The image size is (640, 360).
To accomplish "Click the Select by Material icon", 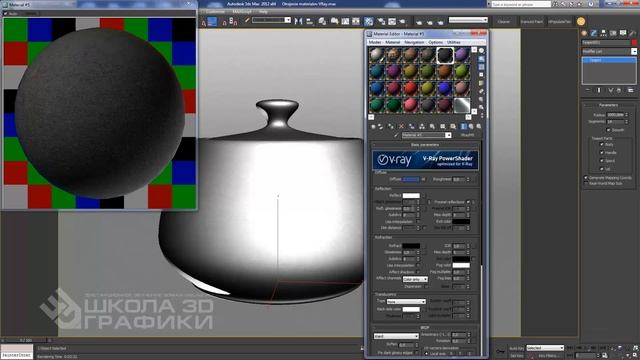I will [x=482, y=108].
